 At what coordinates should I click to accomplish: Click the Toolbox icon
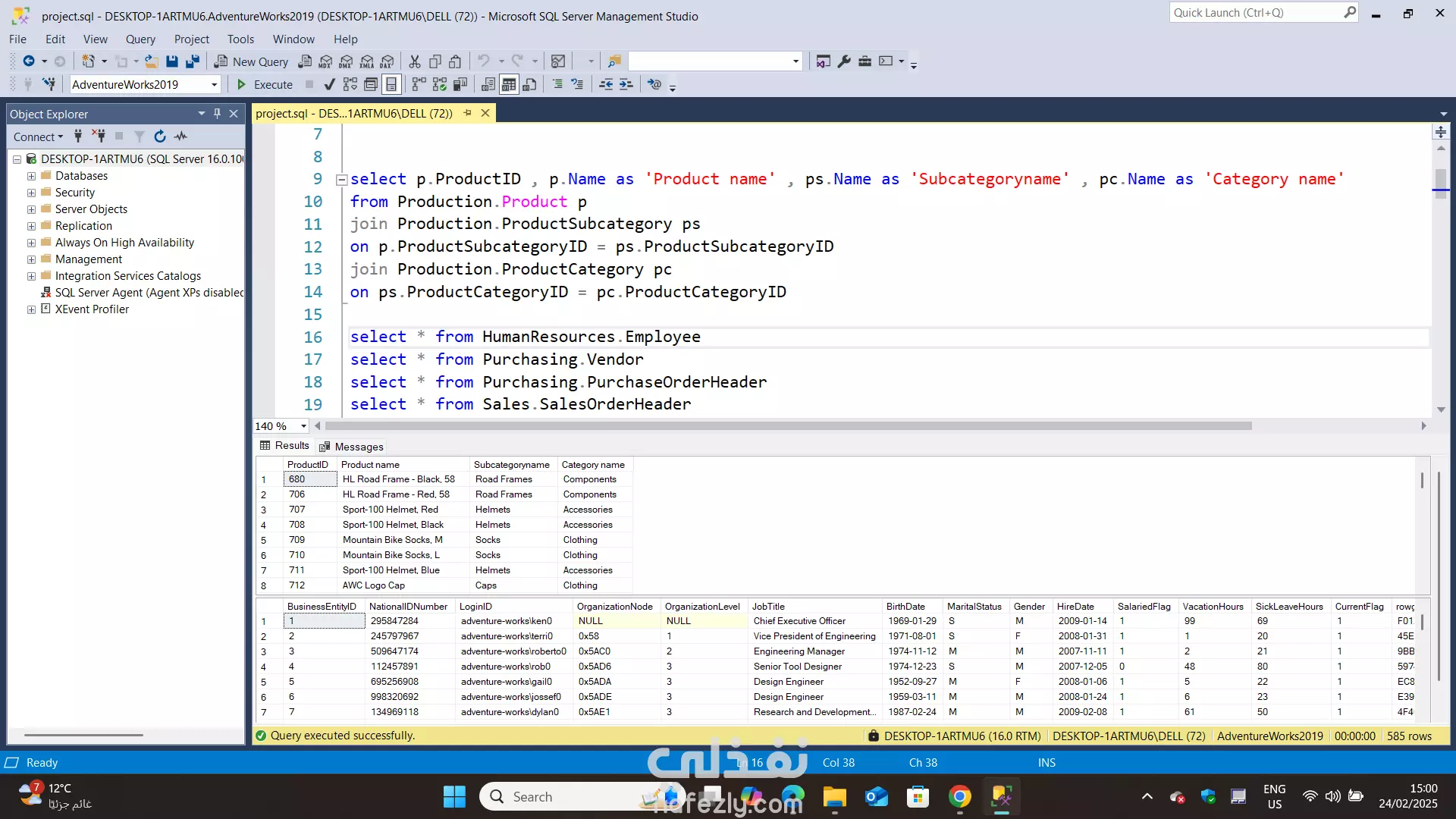[864, 61]
